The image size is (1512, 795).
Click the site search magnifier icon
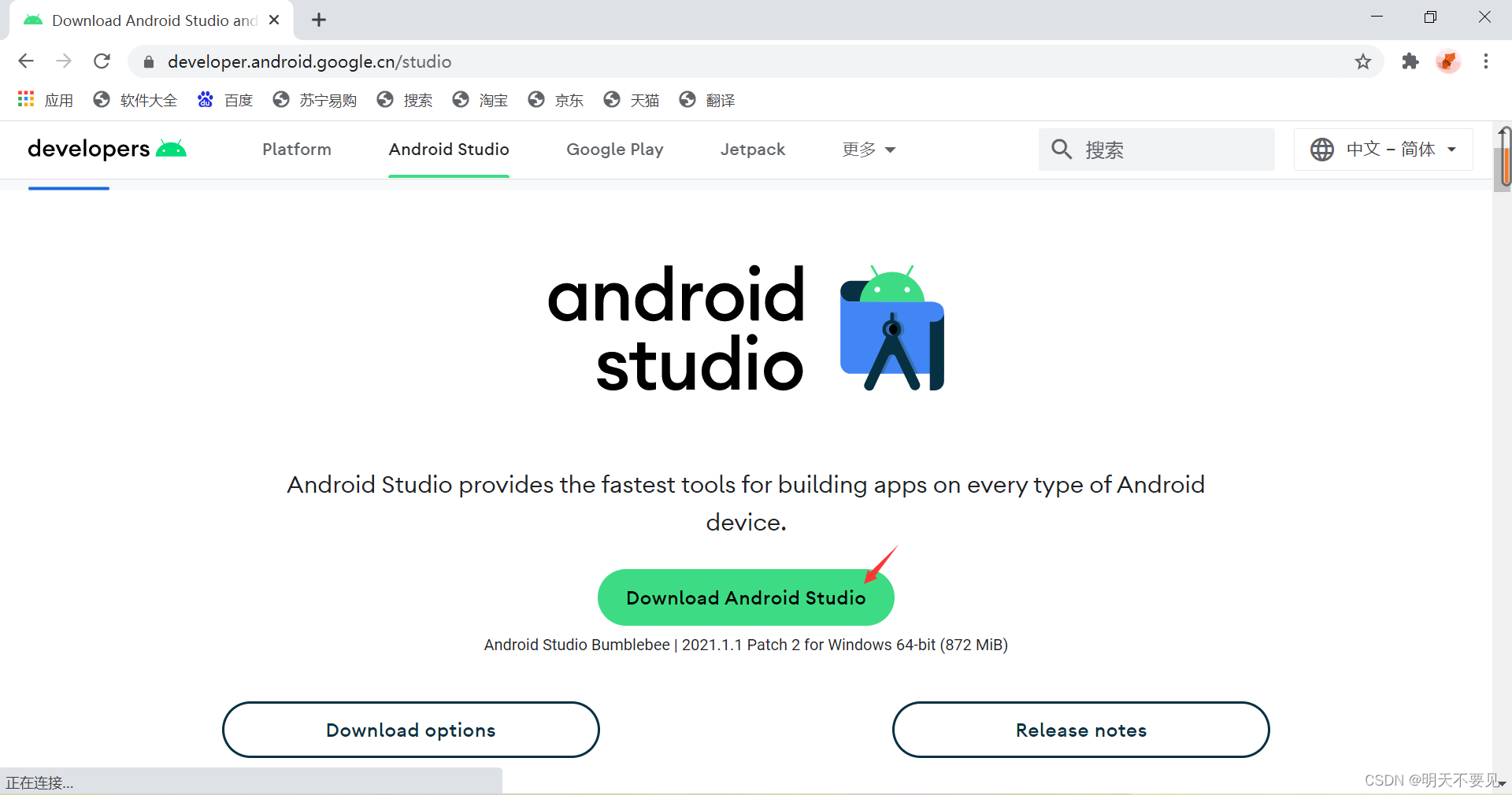click(x=1062, y=150)
